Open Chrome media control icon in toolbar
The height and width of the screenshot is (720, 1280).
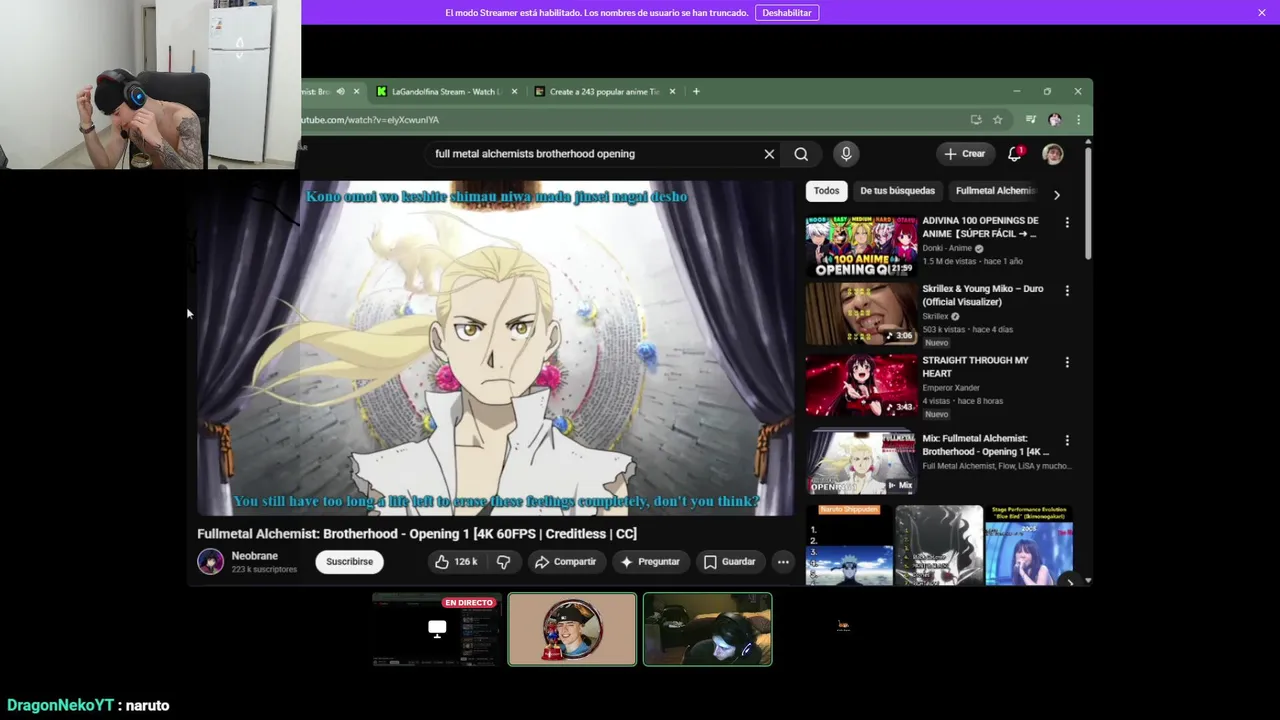click(x=1030, y=120)
